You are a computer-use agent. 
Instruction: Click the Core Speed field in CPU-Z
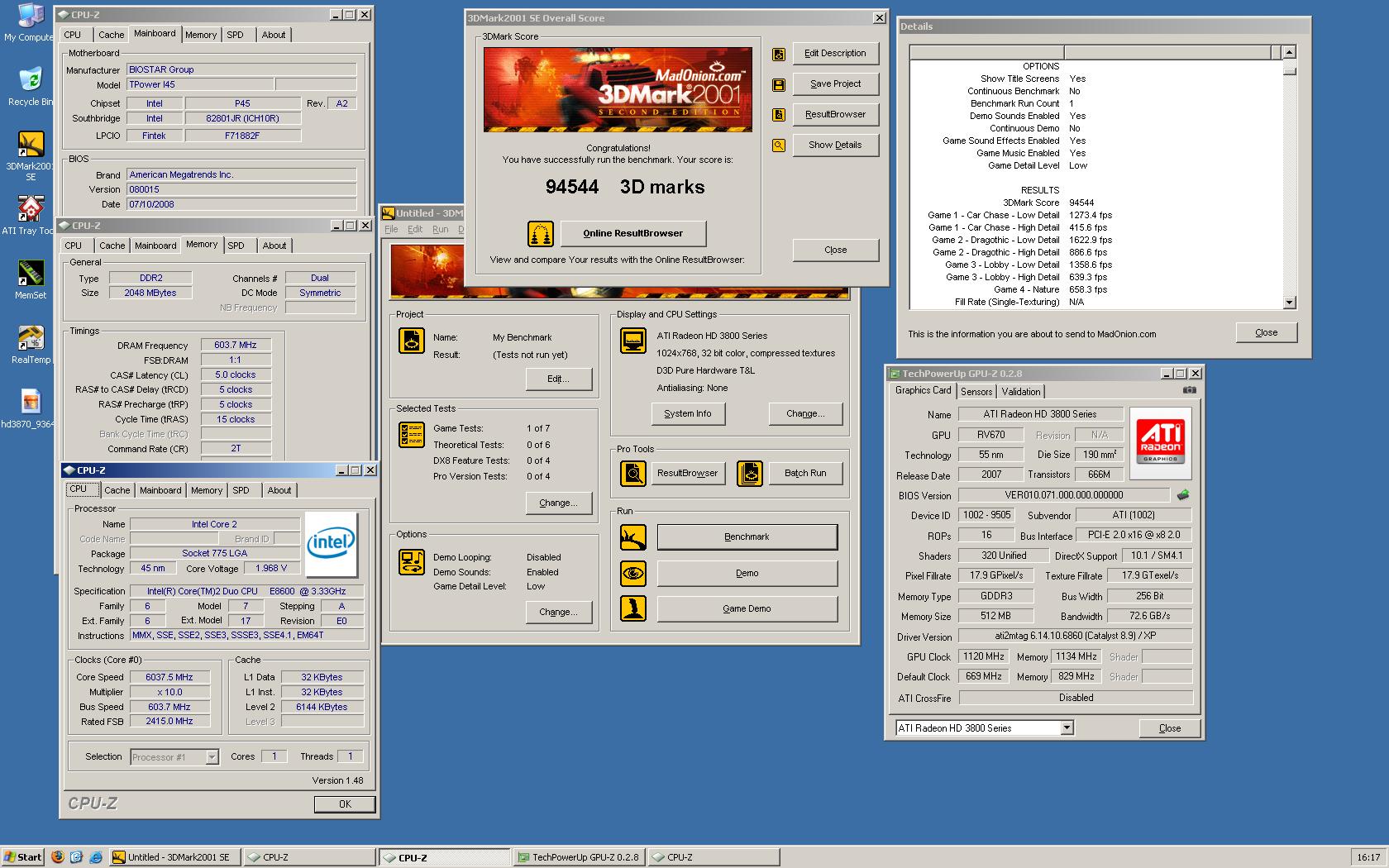[169, 678]
